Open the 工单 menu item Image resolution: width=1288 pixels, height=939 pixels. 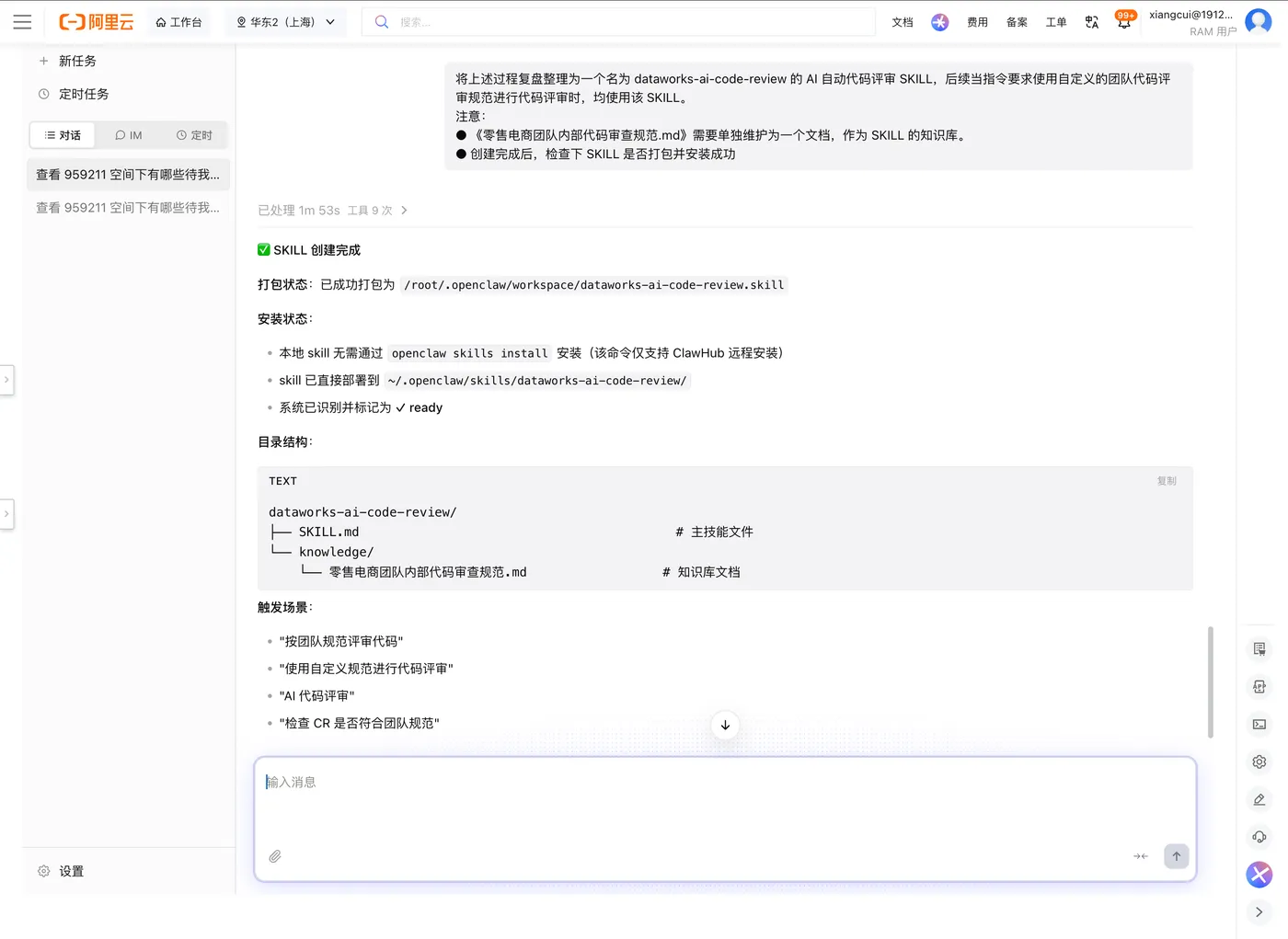click(1056, 22)
